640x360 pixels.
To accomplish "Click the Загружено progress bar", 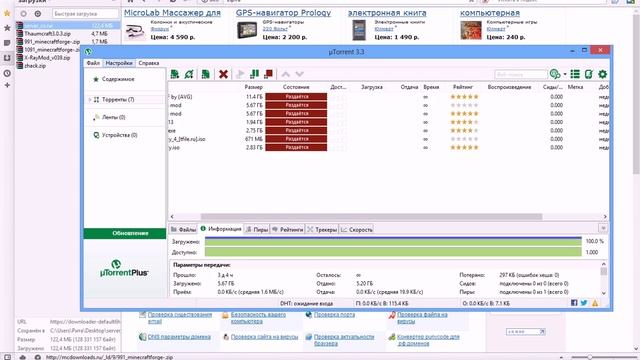I will [393, 242].
